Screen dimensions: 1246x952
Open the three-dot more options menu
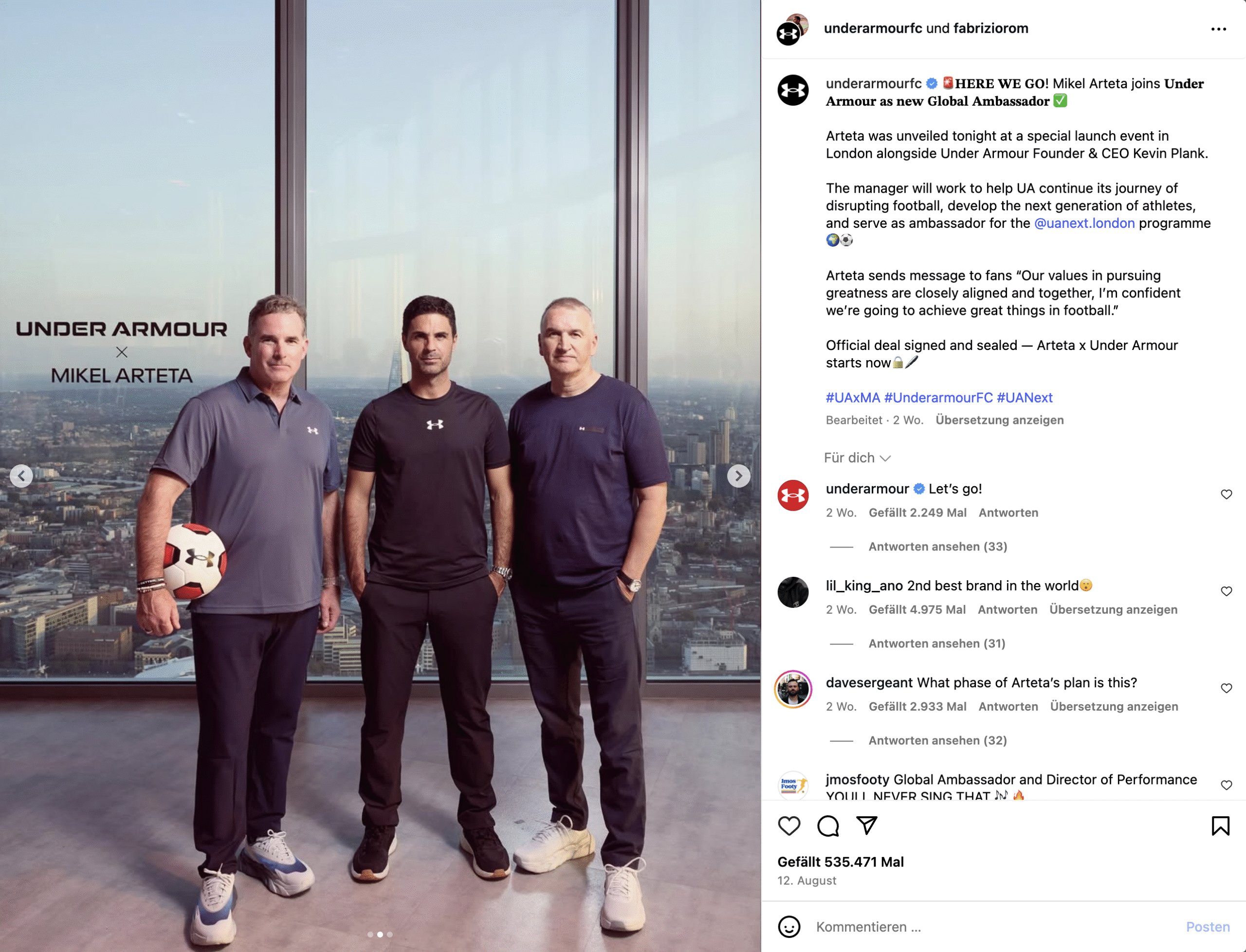click(1218, 29)
